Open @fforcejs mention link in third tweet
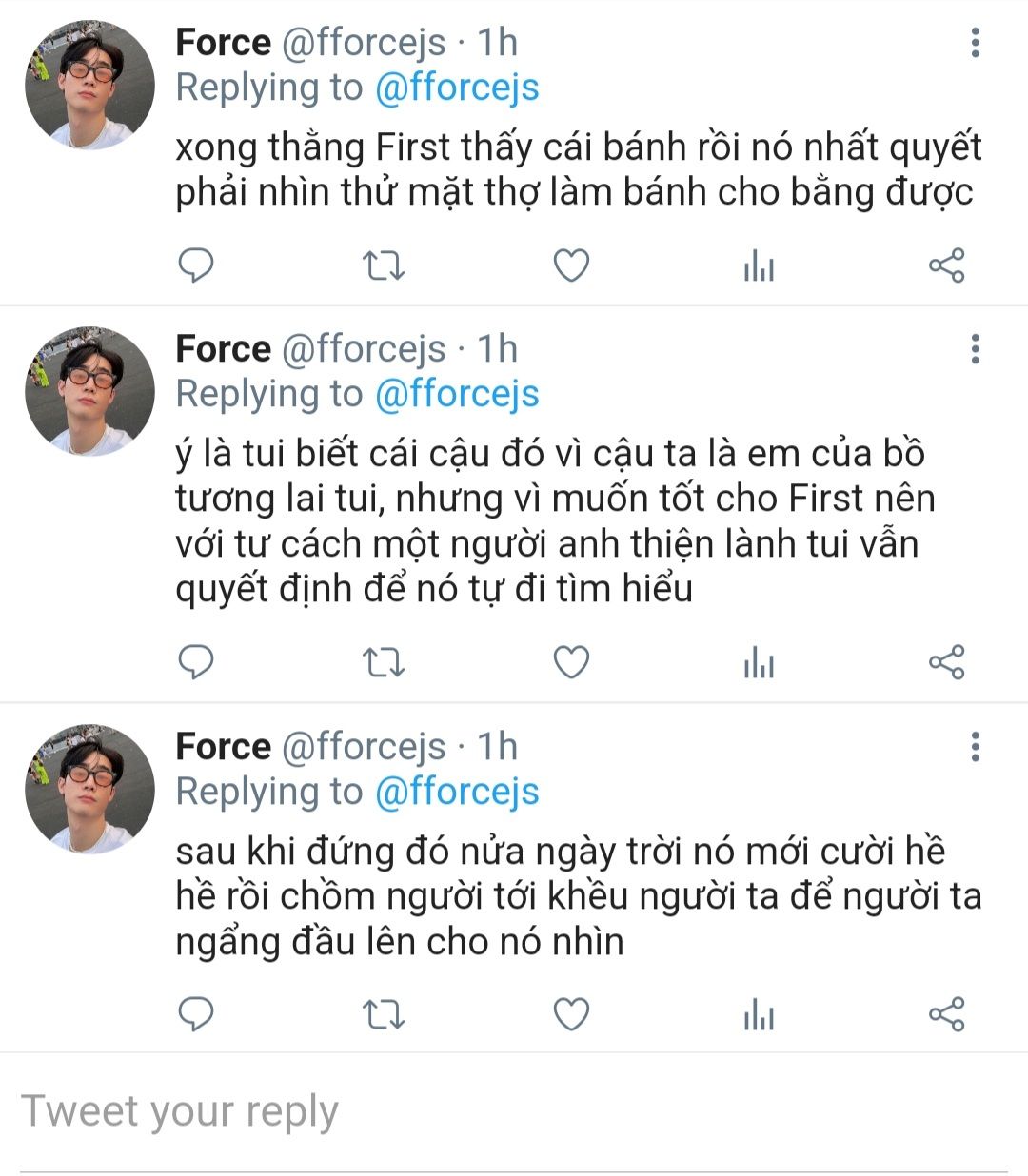The image size is (1028, 1176). tap(457, 792)
